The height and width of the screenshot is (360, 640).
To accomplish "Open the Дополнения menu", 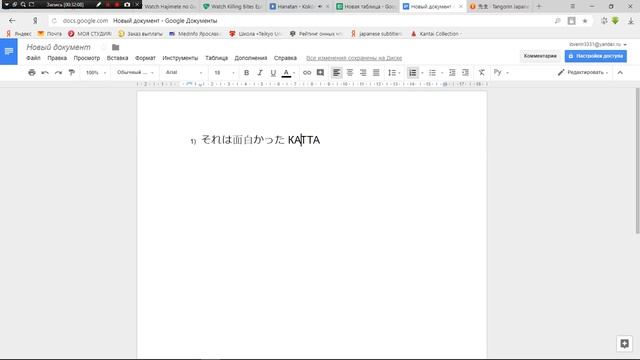I will [x=251, y=58].
